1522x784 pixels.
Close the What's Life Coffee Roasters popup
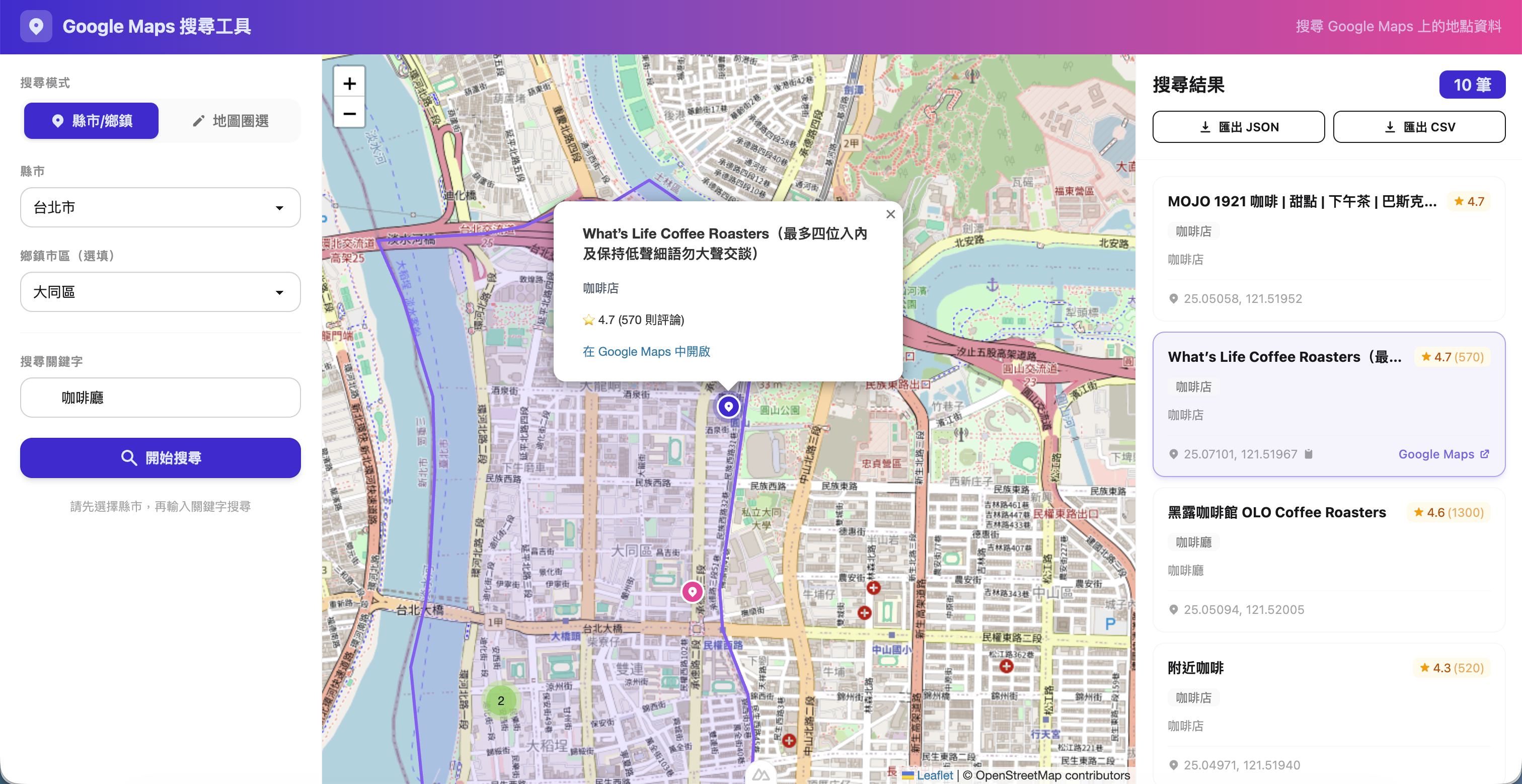890,214
